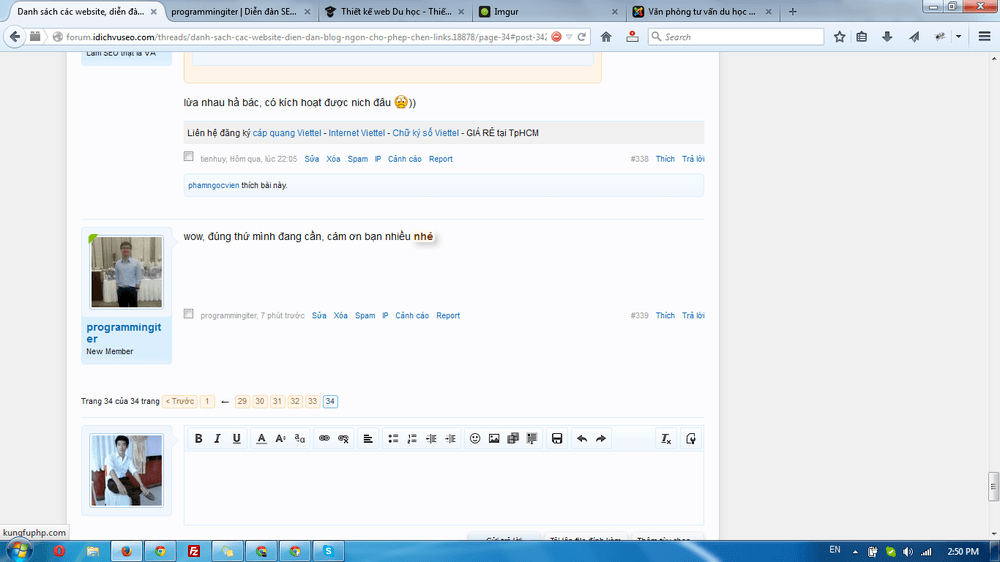Open the bookmarks star icon
Viewport: 1000px width, 562px height.
click(839, 37)
